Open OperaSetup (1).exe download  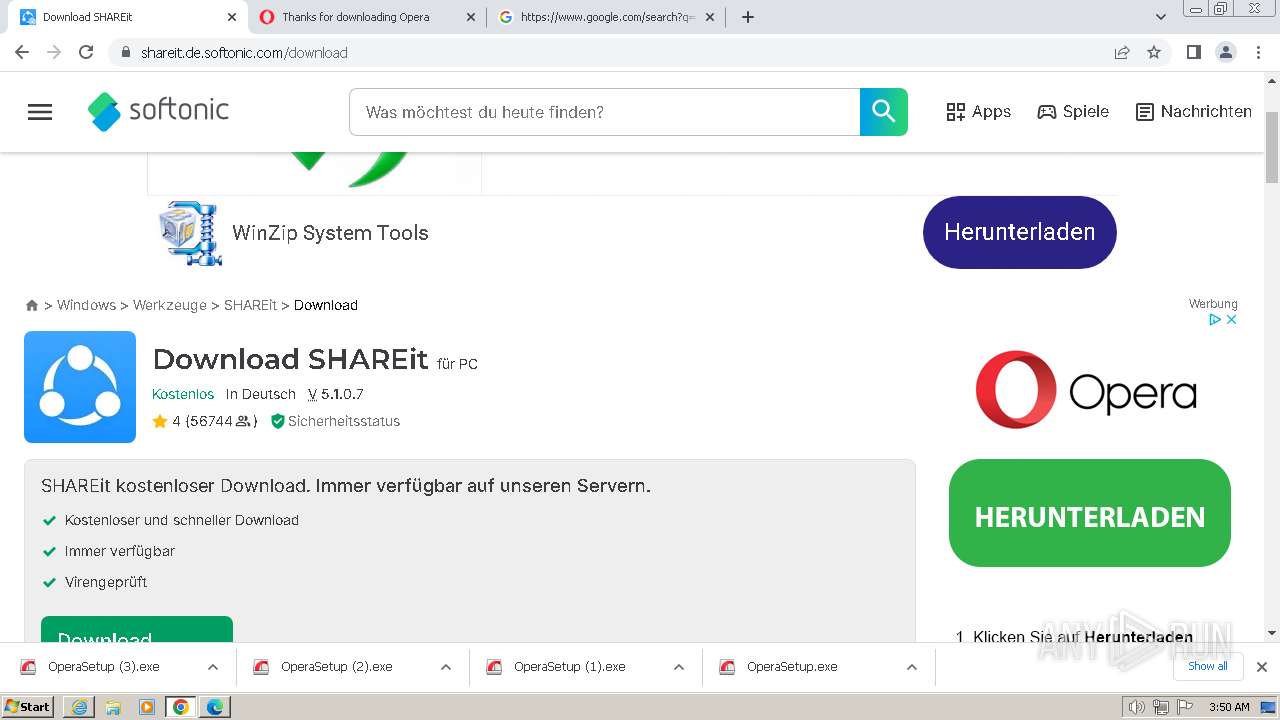click(569, 667)
